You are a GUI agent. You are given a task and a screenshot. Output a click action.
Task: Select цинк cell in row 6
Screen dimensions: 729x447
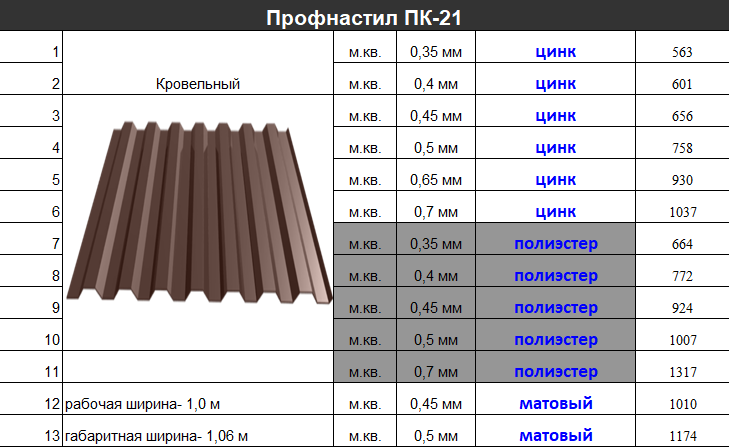556,207
